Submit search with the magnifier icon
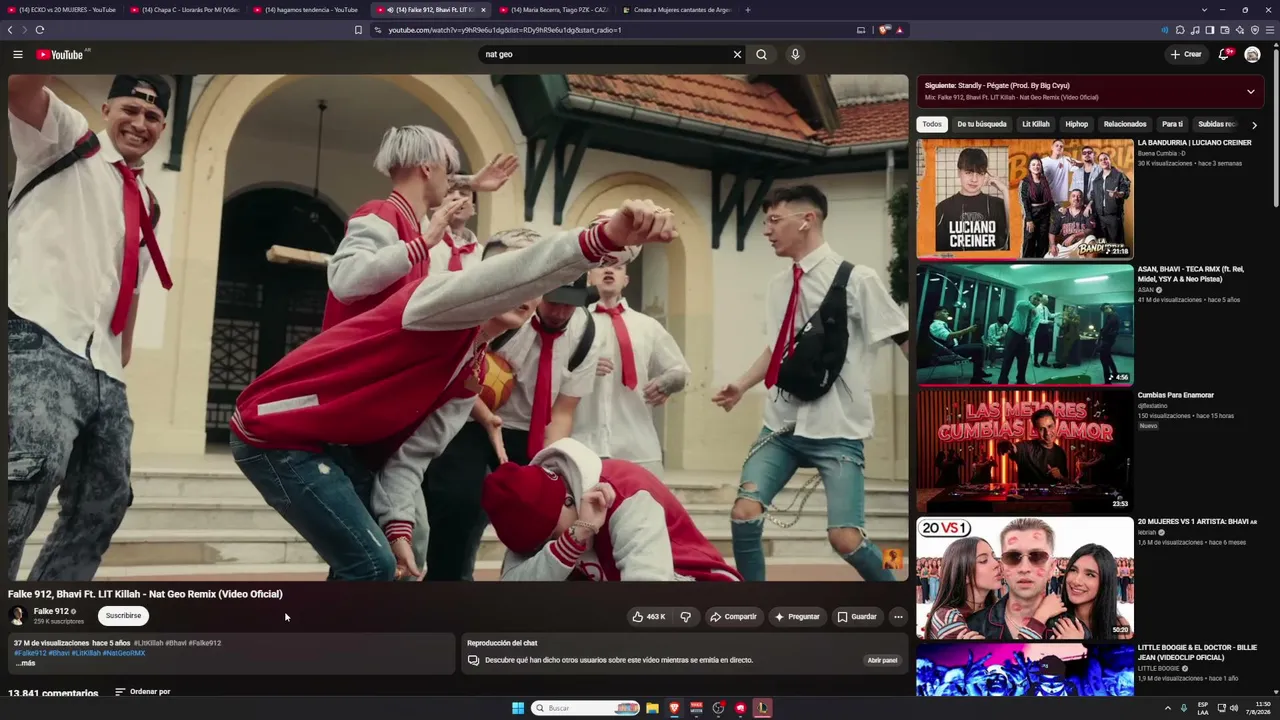 762,55
